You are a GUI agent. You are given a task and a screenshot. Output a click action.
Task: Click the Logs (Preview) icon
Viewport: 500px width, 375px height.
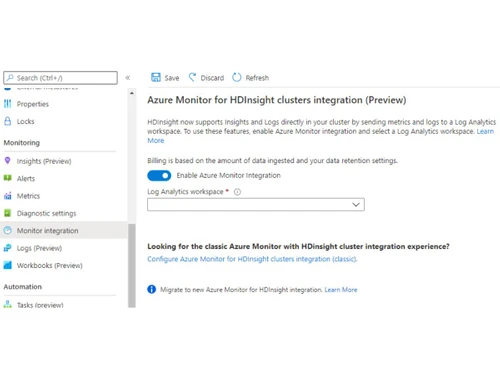coord(8,248)
